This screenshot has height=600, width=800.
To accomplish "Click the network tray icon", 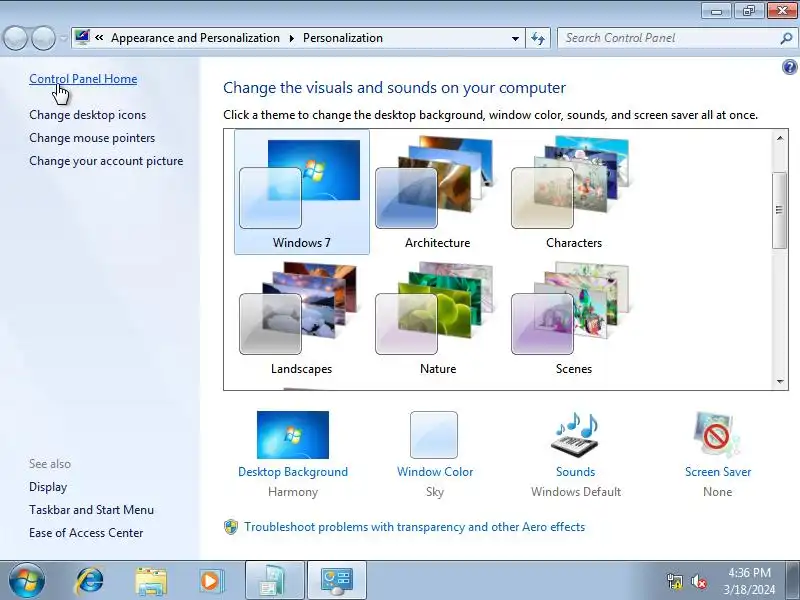I will [x=674, y=581].
